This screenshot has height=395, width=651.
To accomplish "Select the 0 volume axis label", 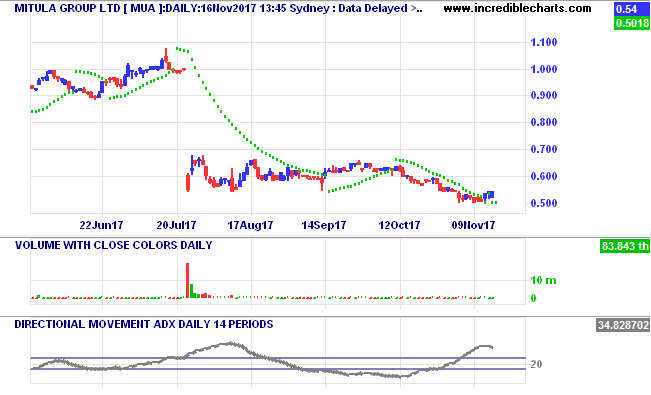I will [x=534, y=298].
